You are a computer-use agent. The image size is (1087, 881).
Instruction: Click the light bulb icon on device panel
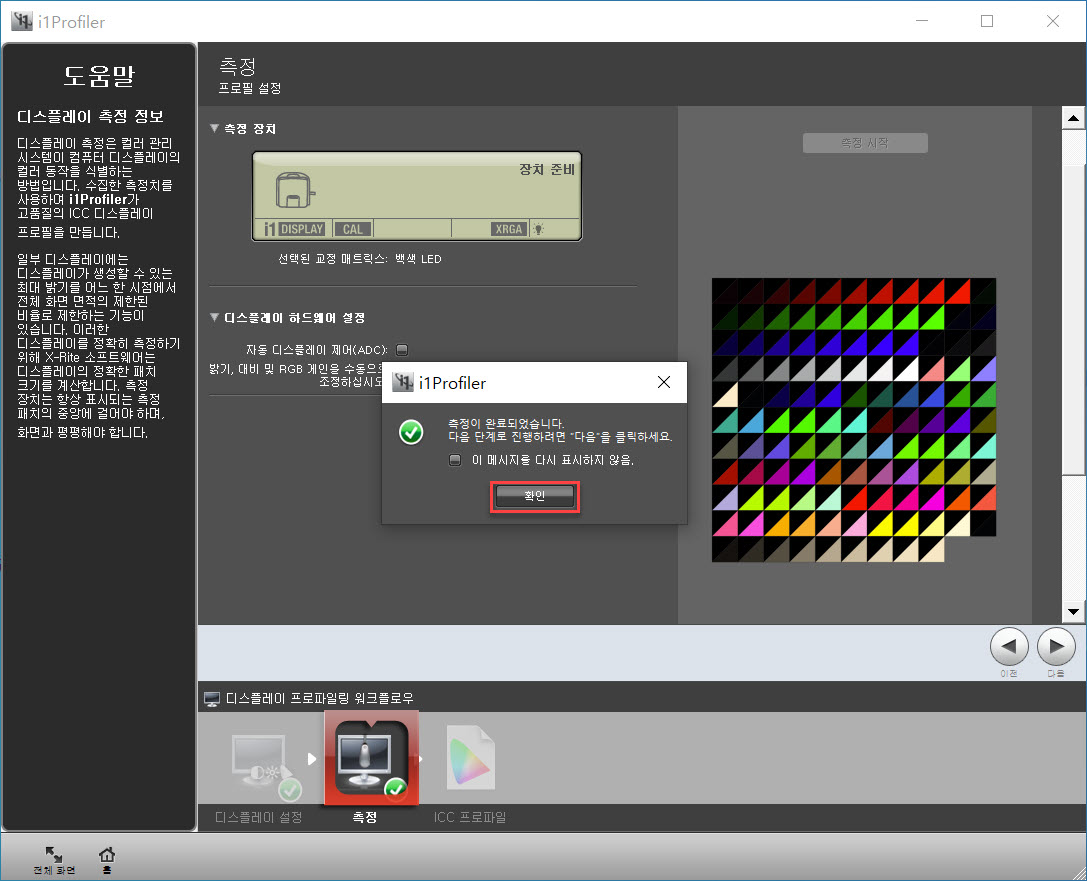539,229
